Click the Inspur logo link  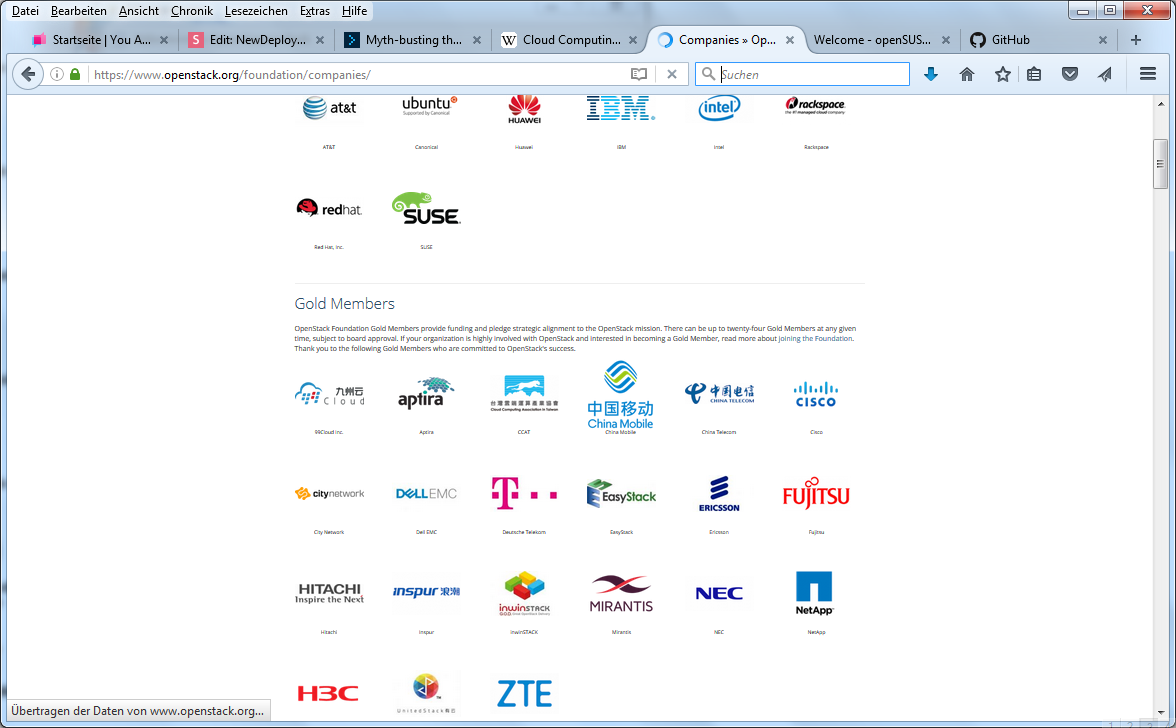[426, 592]
